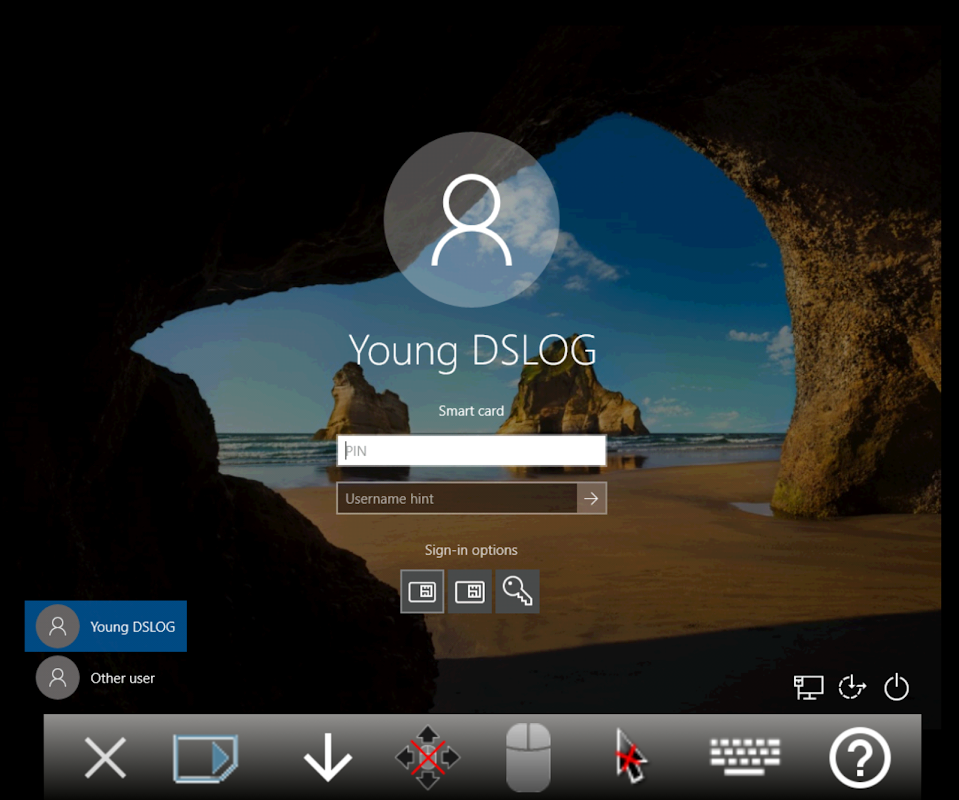Select the second smart card sign-in option

pos(470,591)
